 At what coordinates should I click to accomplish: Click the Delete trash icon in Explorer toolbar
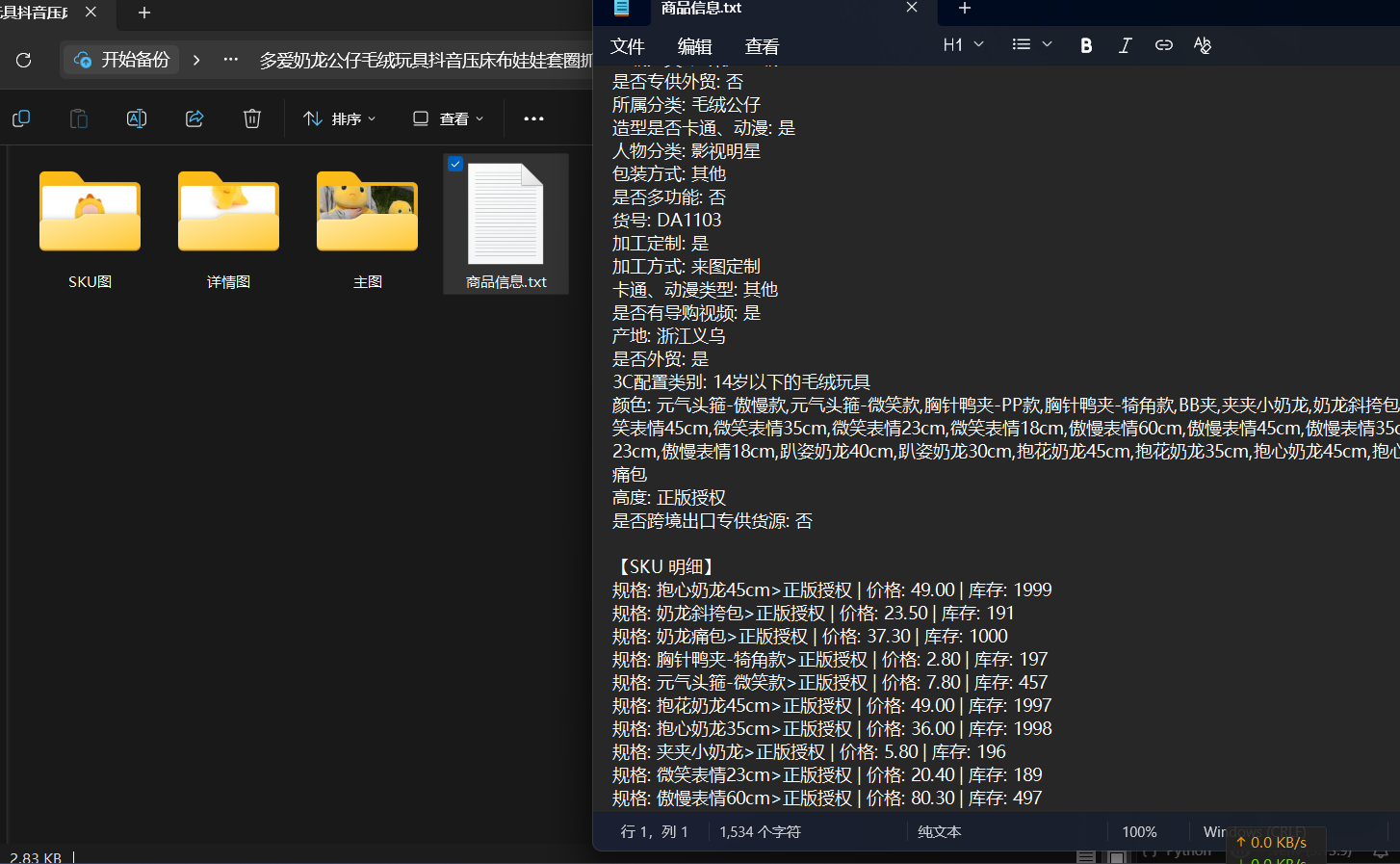pyautogui.click(x=251, y=118)
